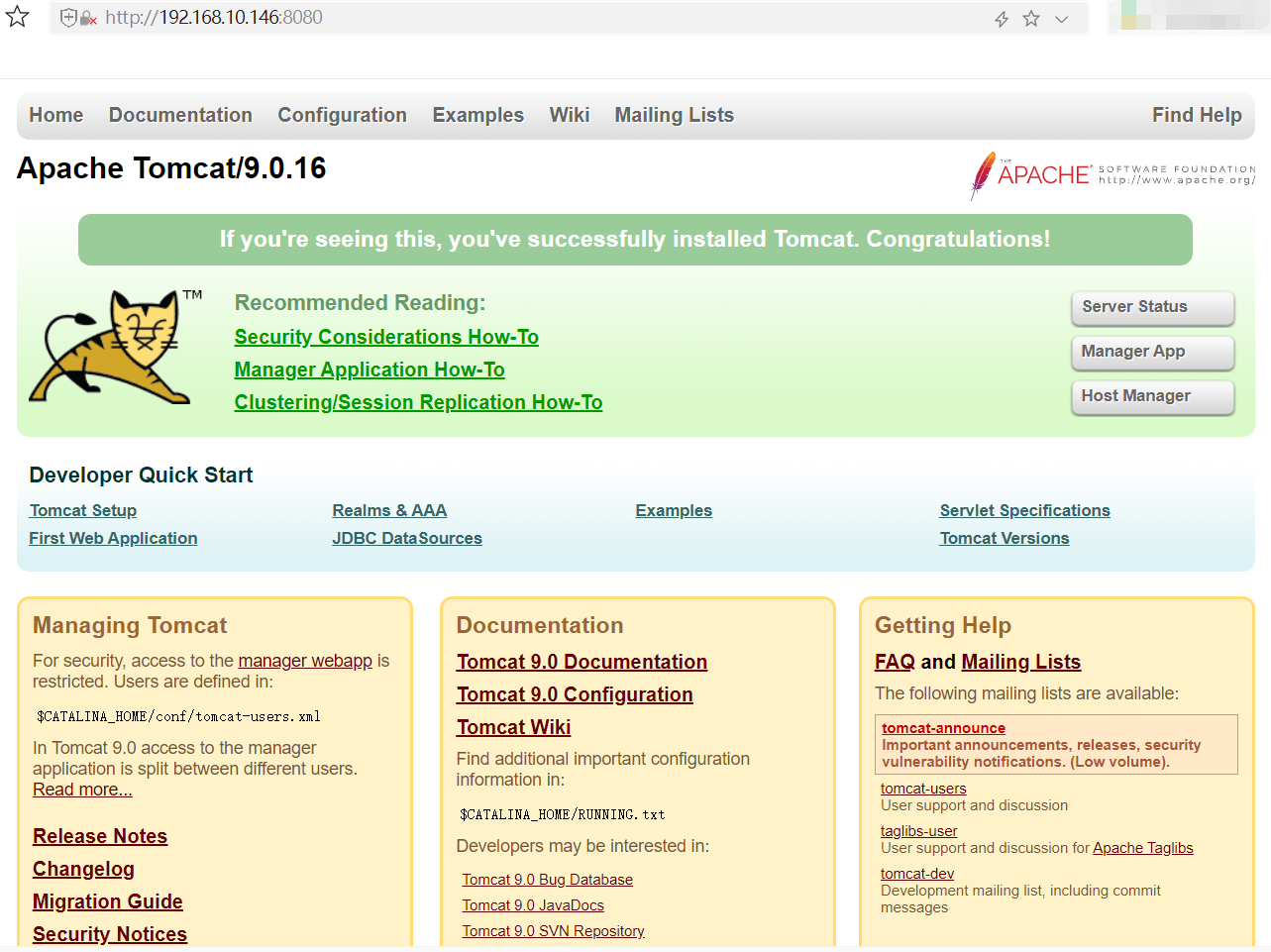The width and height of the screenshot is (1271, 952).
Task: Click the $CATALINA_HOME/conf/tomcat-users.xml path text
Action: click(x=178, y=716)
